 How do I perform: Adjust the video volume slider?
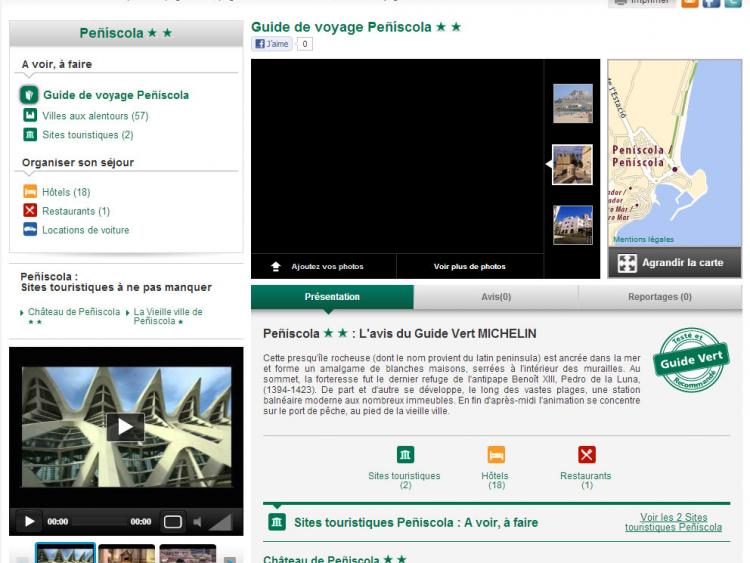coord(220,522)
